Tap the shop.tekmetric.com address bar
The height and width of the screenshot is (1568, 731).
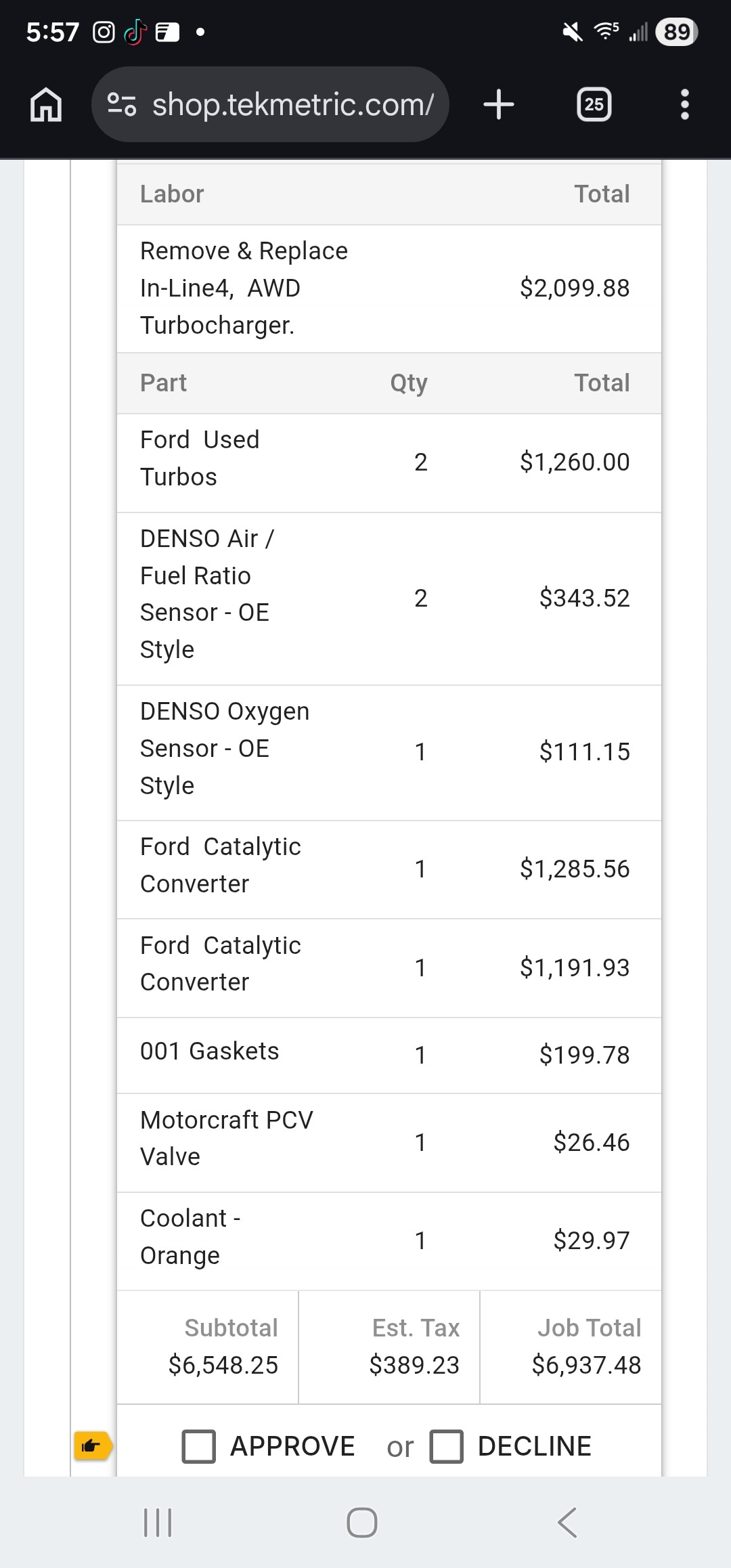(292, 105)
